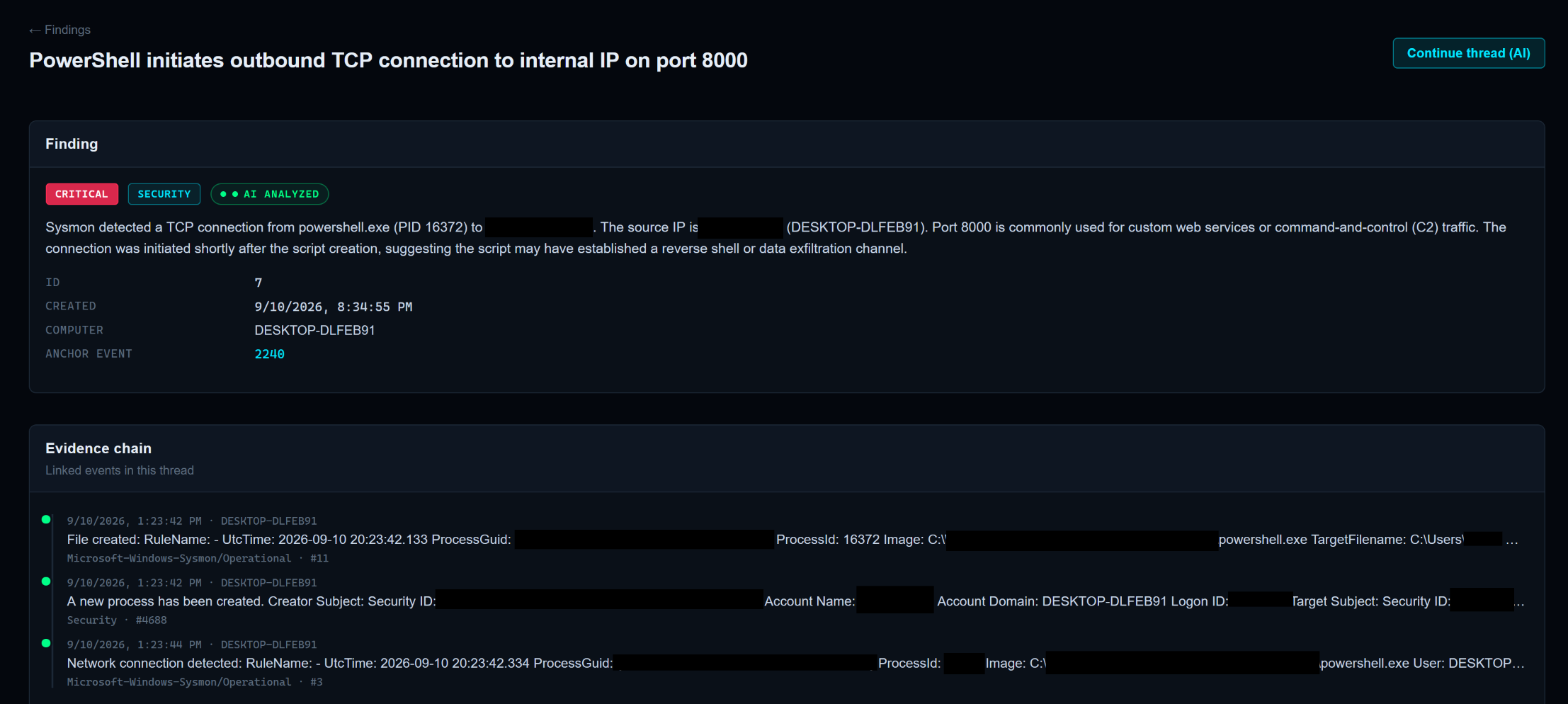Click the Finding panel heading
The height and width of the screenshot is (704, 1568).
tap(72, 144)
